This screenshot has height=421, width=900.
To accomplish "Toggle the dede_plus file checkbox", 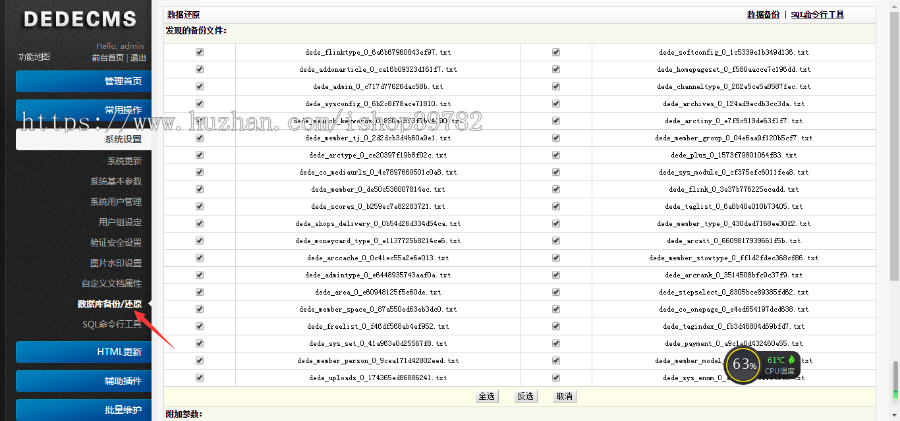I will pyautogui.click(x=556, y=155).
